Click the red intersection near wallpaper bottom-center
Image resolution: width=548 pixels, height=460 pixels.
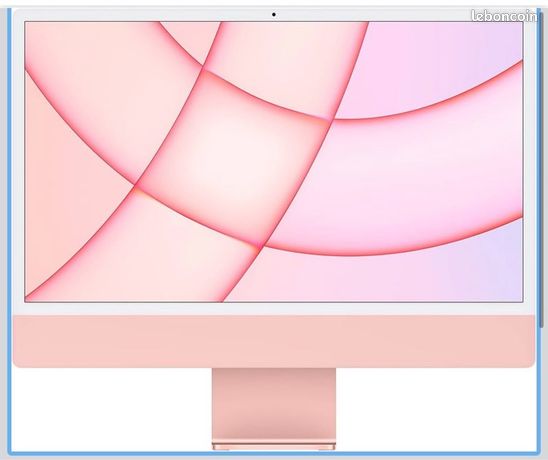(259, 247)
